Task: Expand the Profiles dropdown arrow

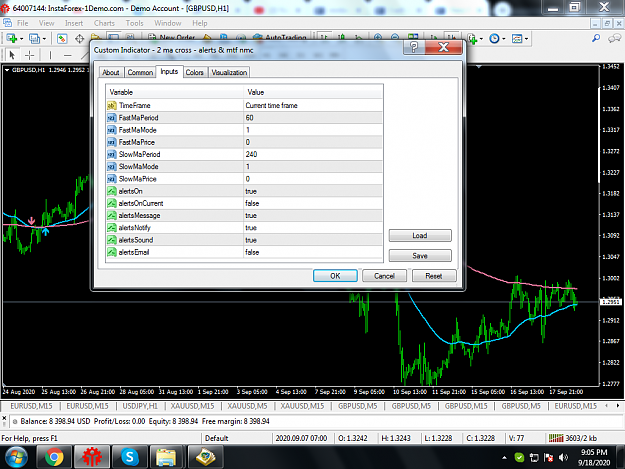Action: point(44,39)
